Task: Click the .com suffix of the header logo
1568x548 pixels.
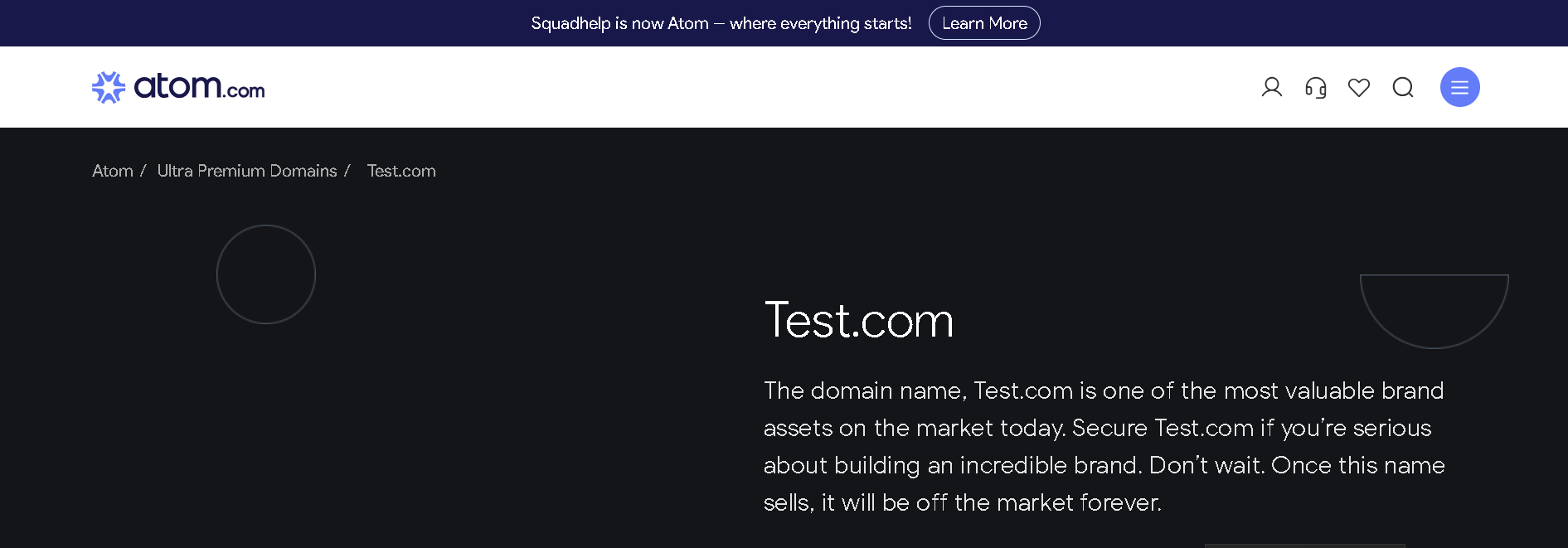Action: click(244, 90)
